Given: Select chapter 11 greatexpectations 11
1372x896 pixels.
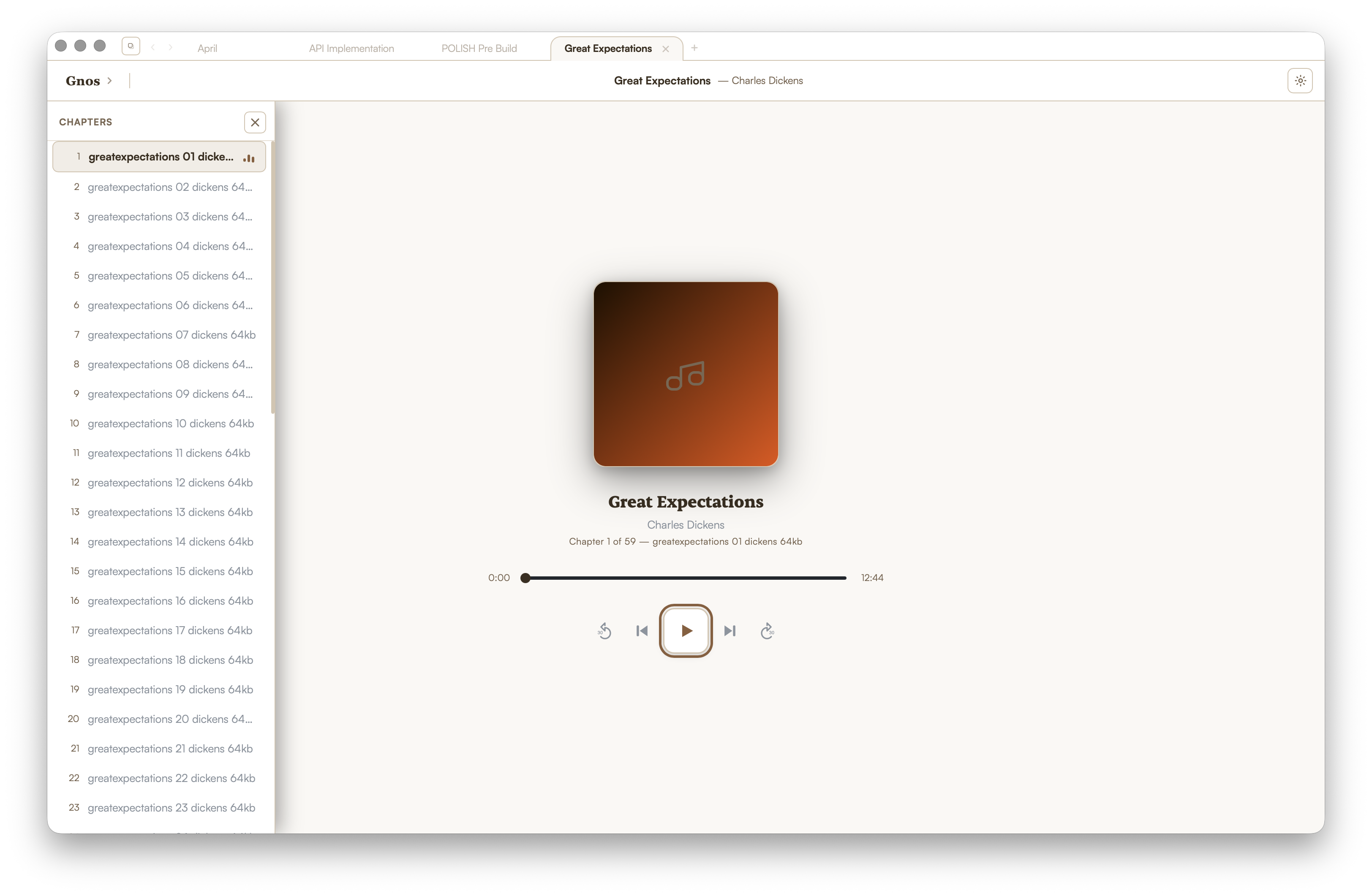Looking at the screenshot, I should tap(159, 453).
